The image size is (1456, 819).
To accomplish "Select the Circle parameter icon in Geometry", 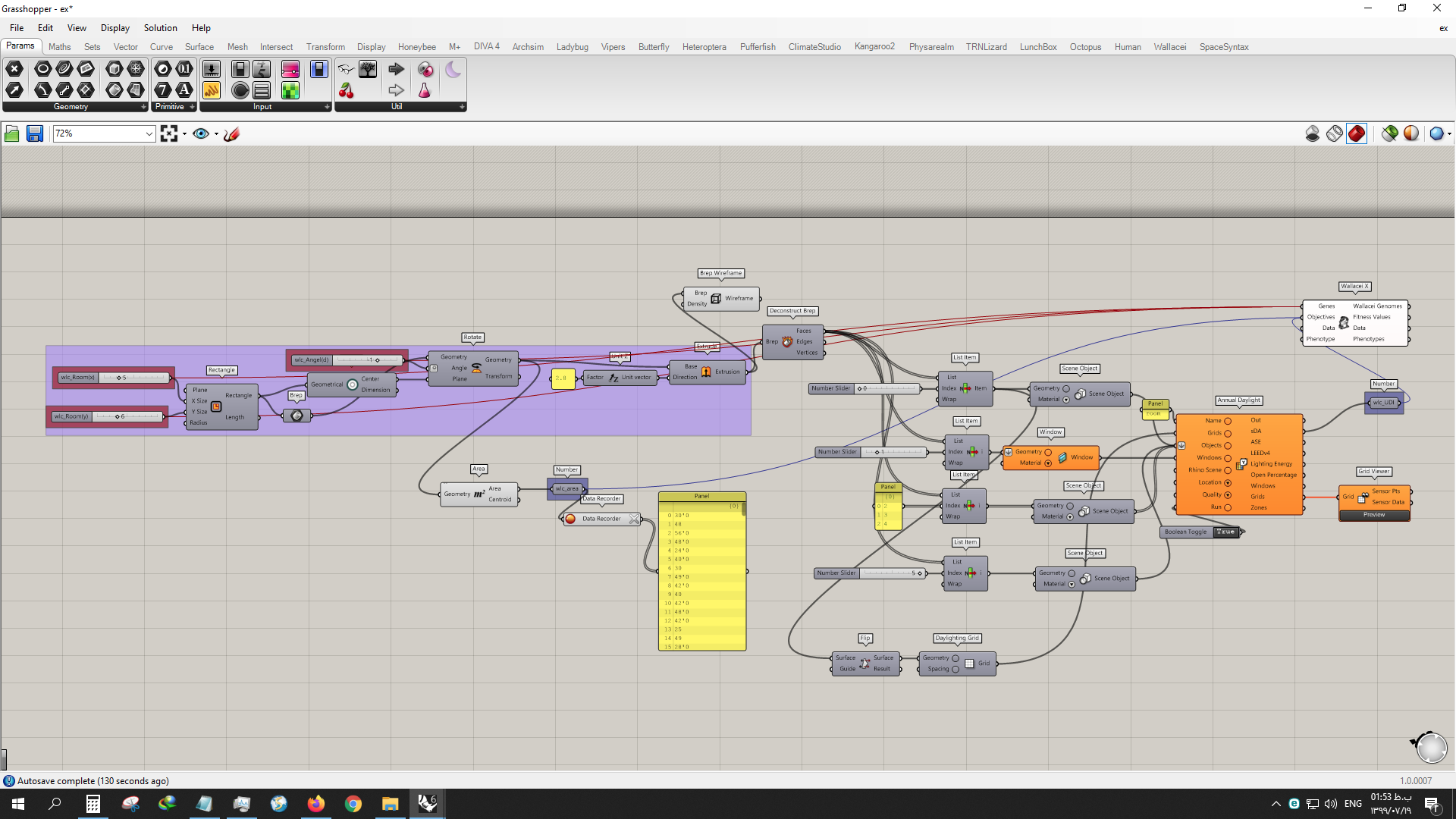I will click(43, 69).
